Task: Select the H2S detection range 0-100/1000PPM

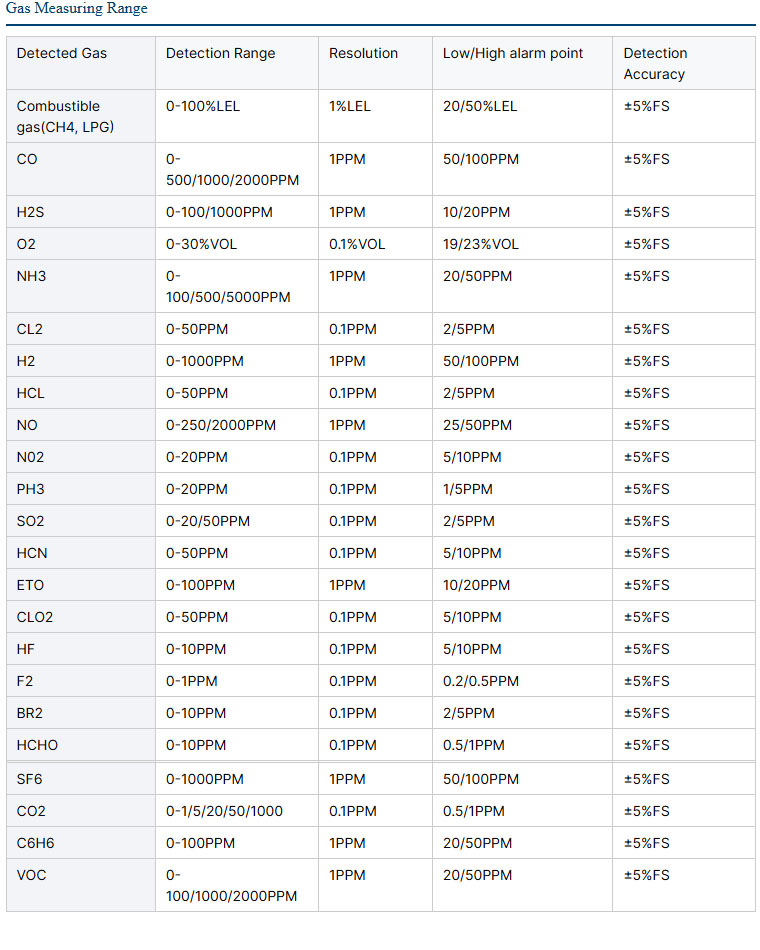Action: pyautogui.click(x=219, y=212)
